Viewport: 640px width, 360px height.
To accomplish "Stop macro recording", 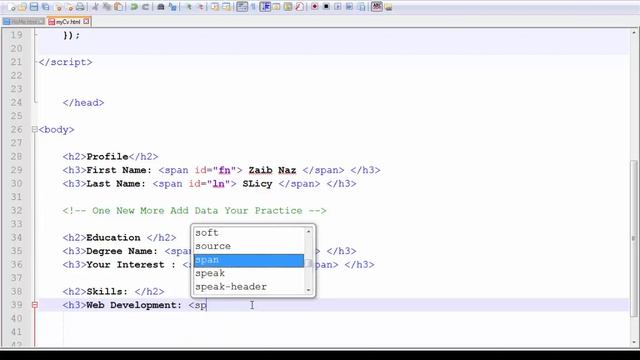I will click(326, 7).
